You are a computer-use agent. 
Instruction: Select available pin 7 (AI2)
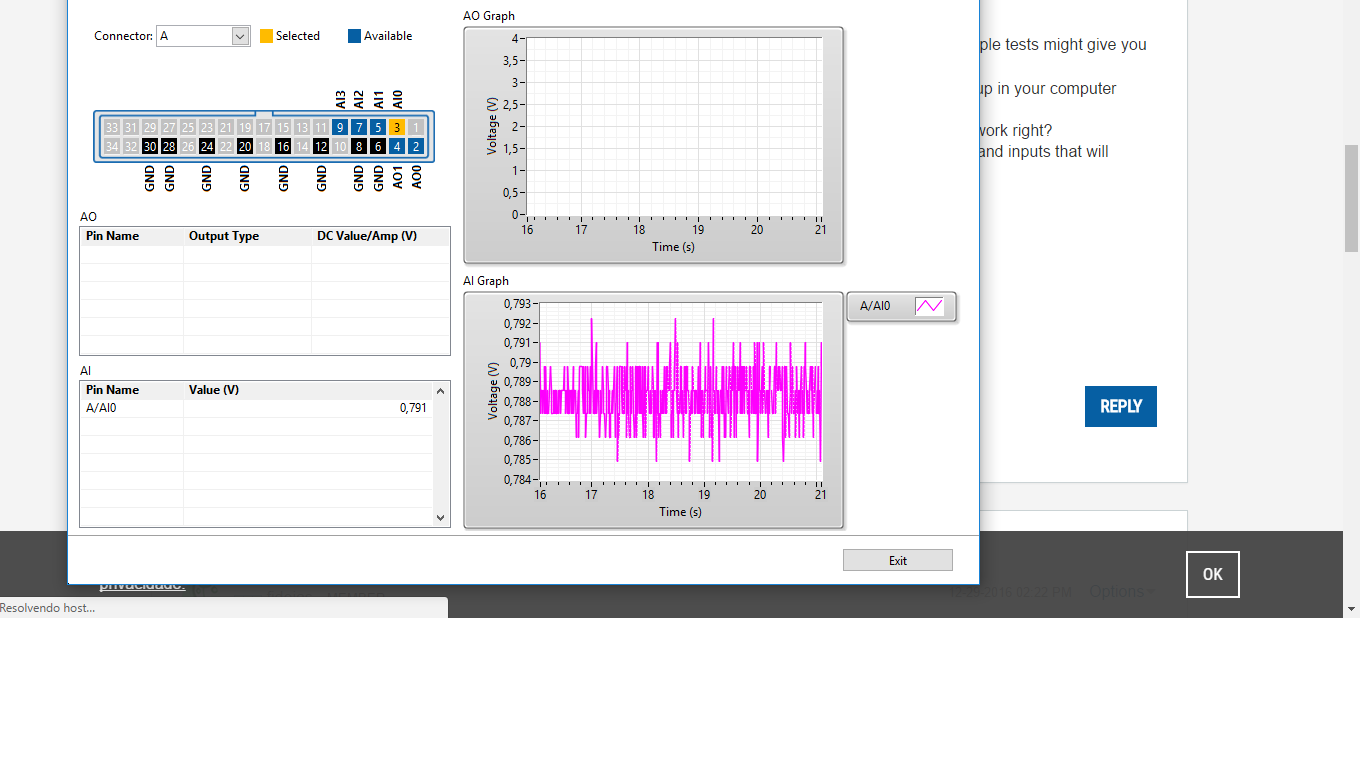359,127
